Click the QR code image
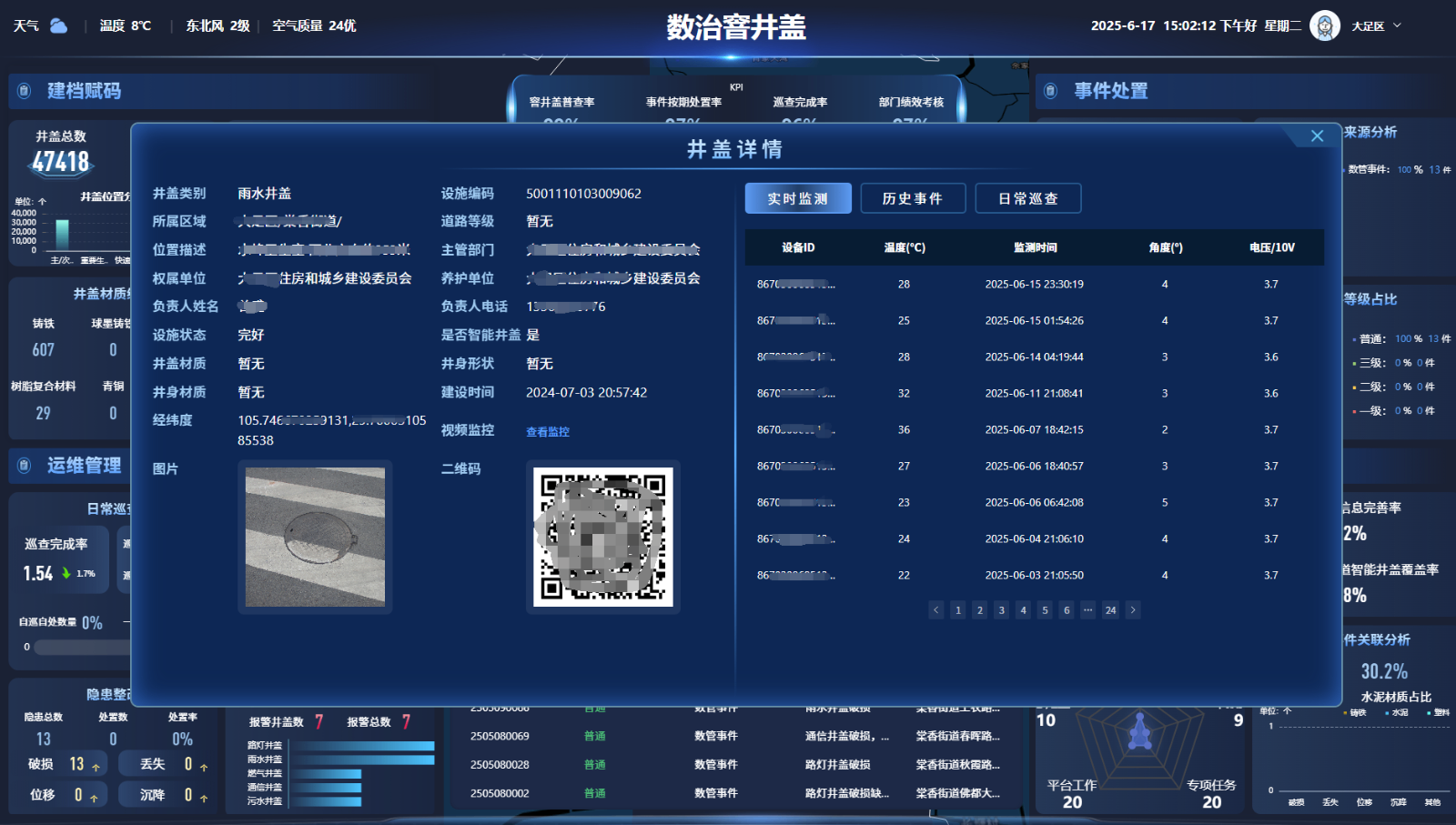 (x=603, y=537)
